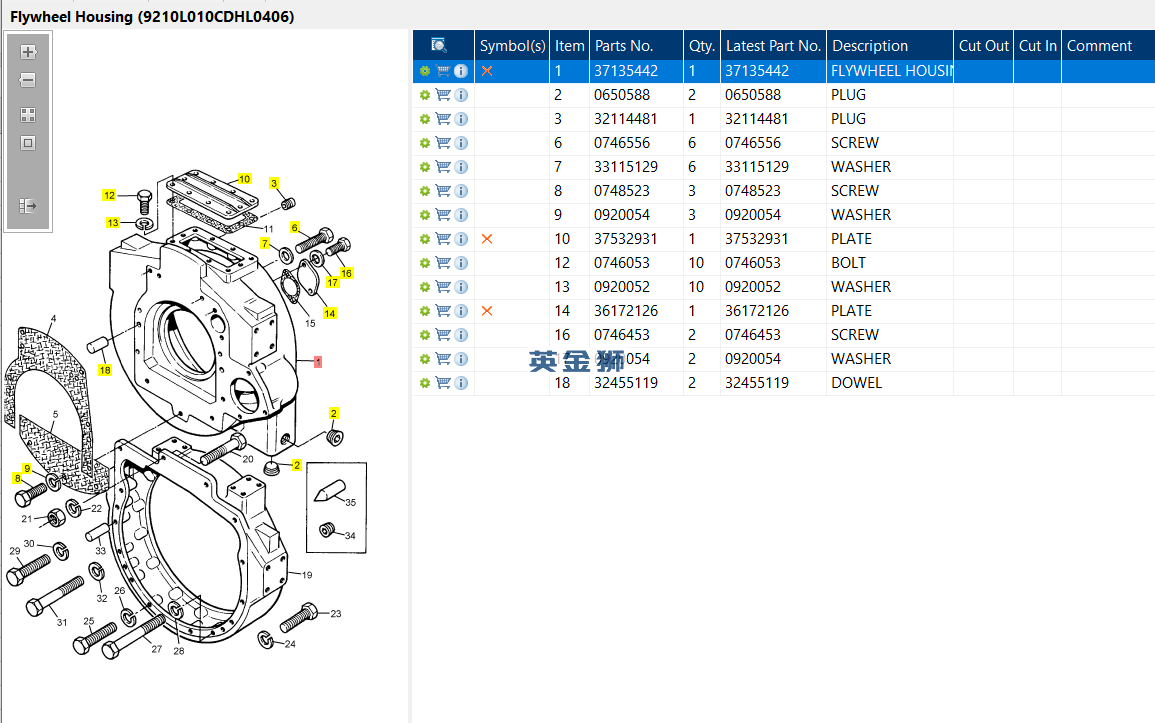Image resolution: width=1155 pixels, height=723 pixels.
Task: Open info for part 0748523 screw
Action: coord(461,191)
